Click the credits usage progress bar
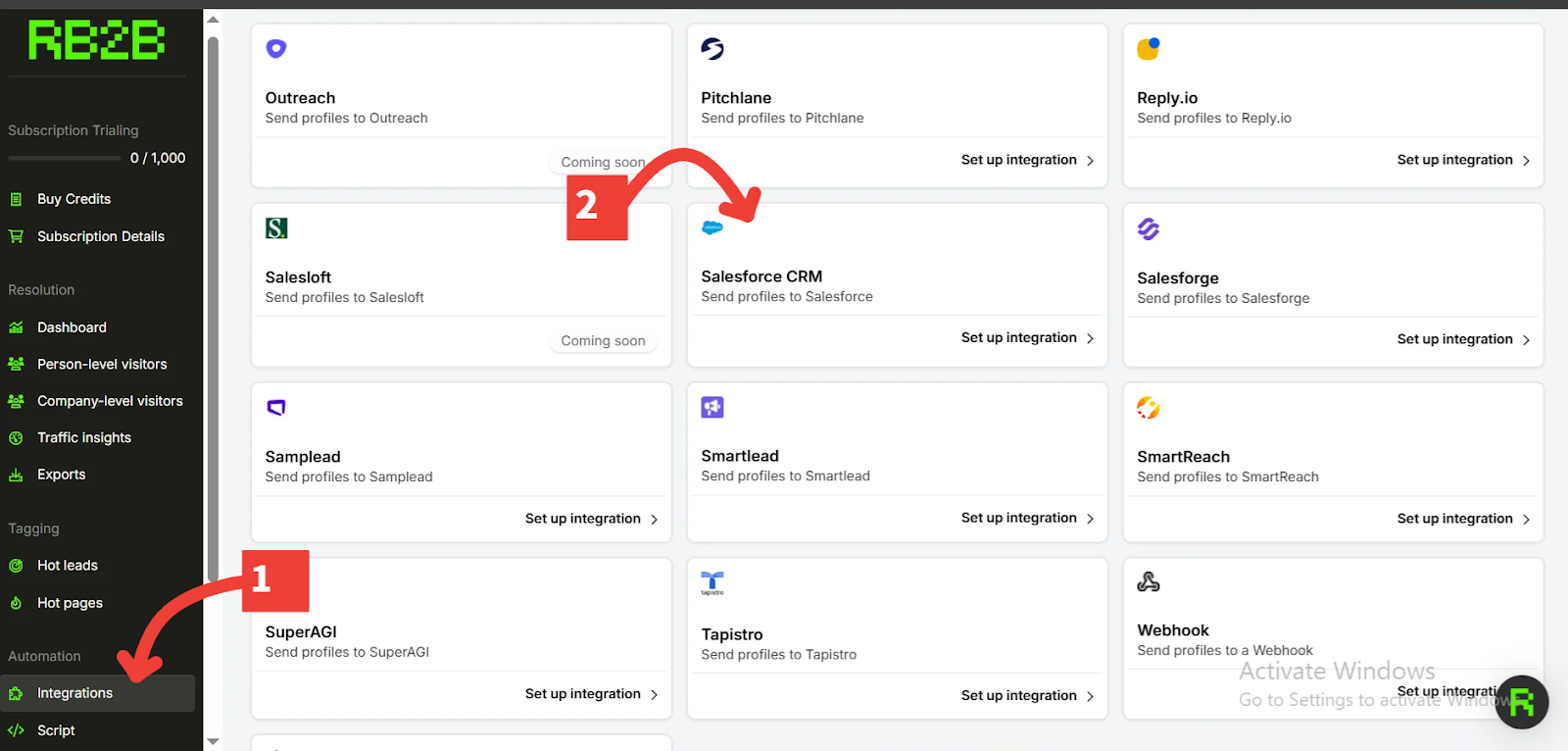Screen dimensions: 1568x751 coord(65,158)
